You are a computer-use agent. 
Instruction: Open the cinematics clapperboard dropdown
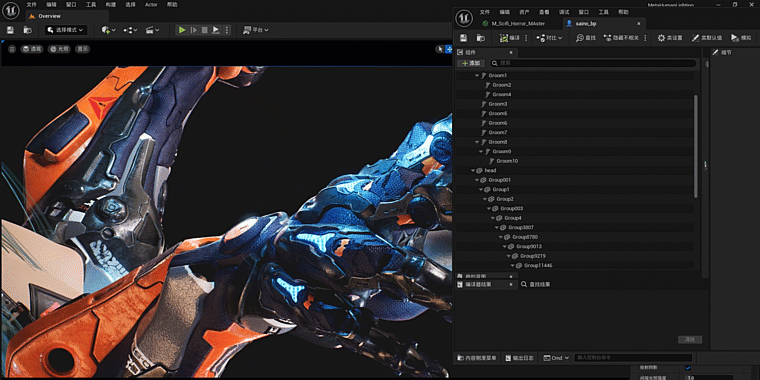[152, 30]
